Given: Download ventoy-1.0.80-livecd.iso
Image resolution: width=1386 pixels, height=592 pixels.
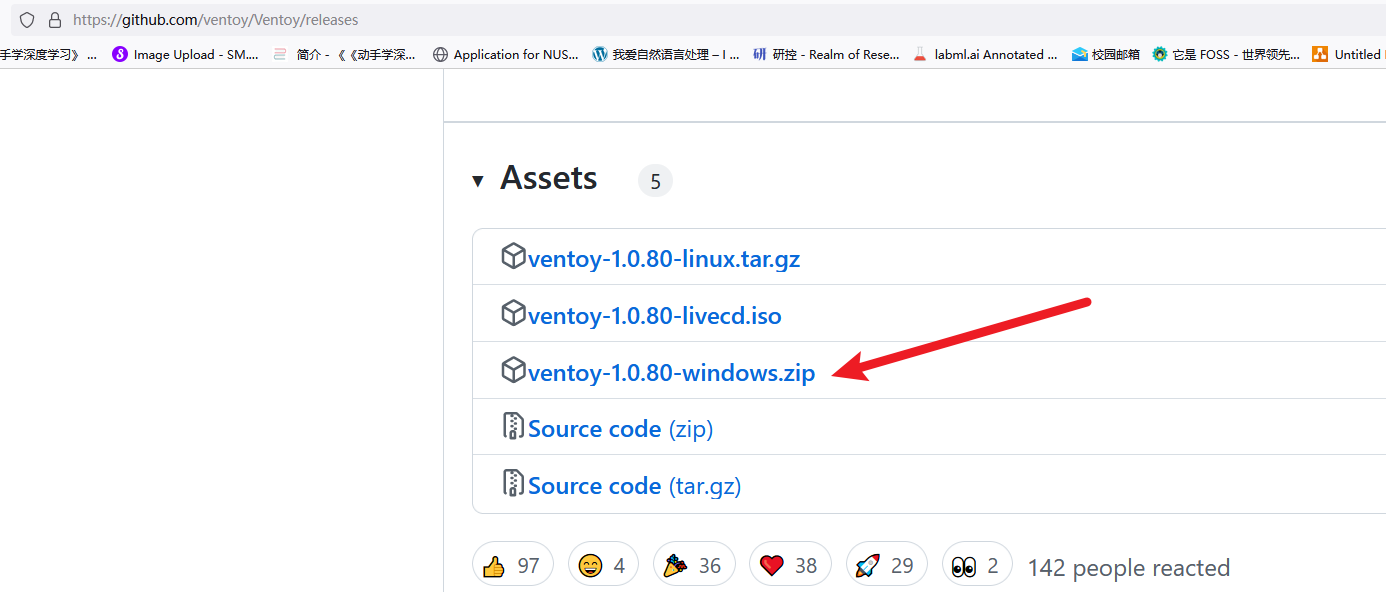Looking at the screenshot, I should [x=655, y=316].
